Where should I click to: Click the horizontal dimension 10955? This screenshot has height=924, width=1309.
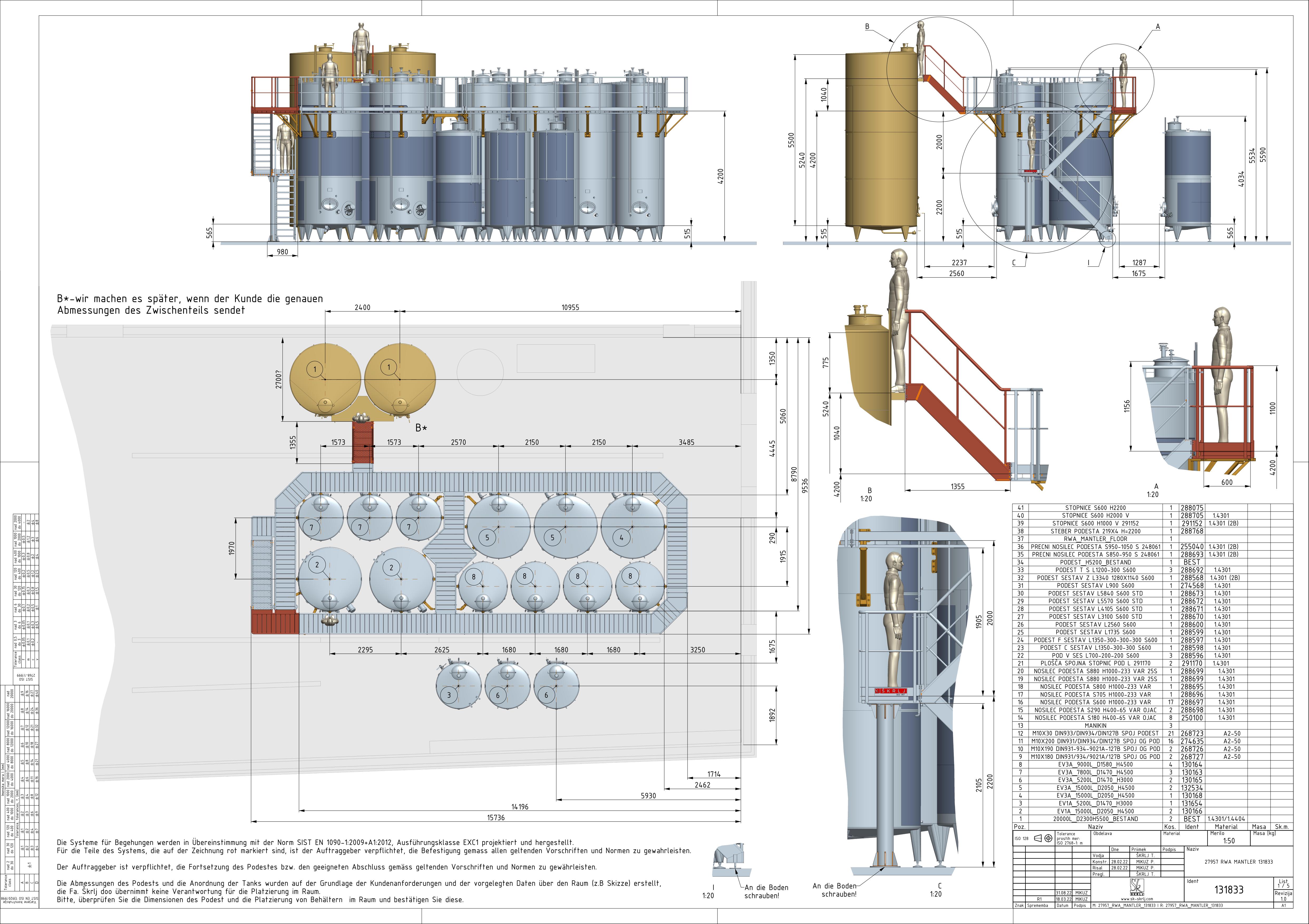(570, 308)
